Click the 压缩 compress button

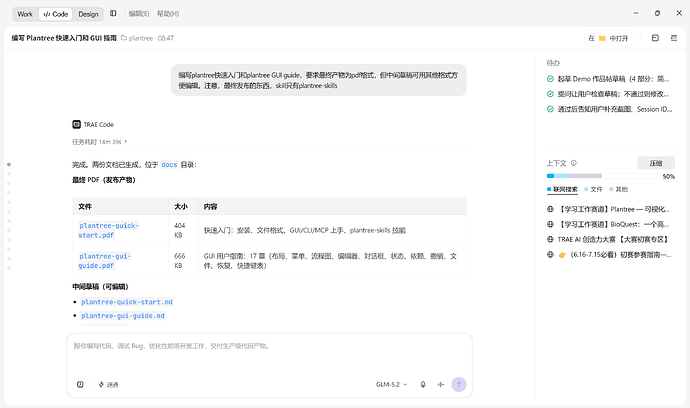tap(656, 163)
